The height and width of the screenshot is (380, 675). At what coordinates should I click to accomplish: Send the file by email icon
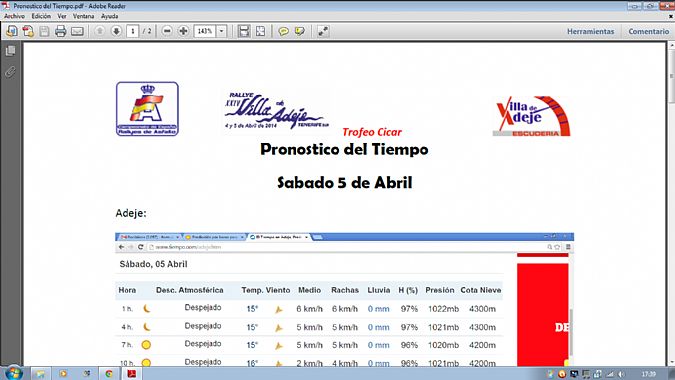(77, 31)
